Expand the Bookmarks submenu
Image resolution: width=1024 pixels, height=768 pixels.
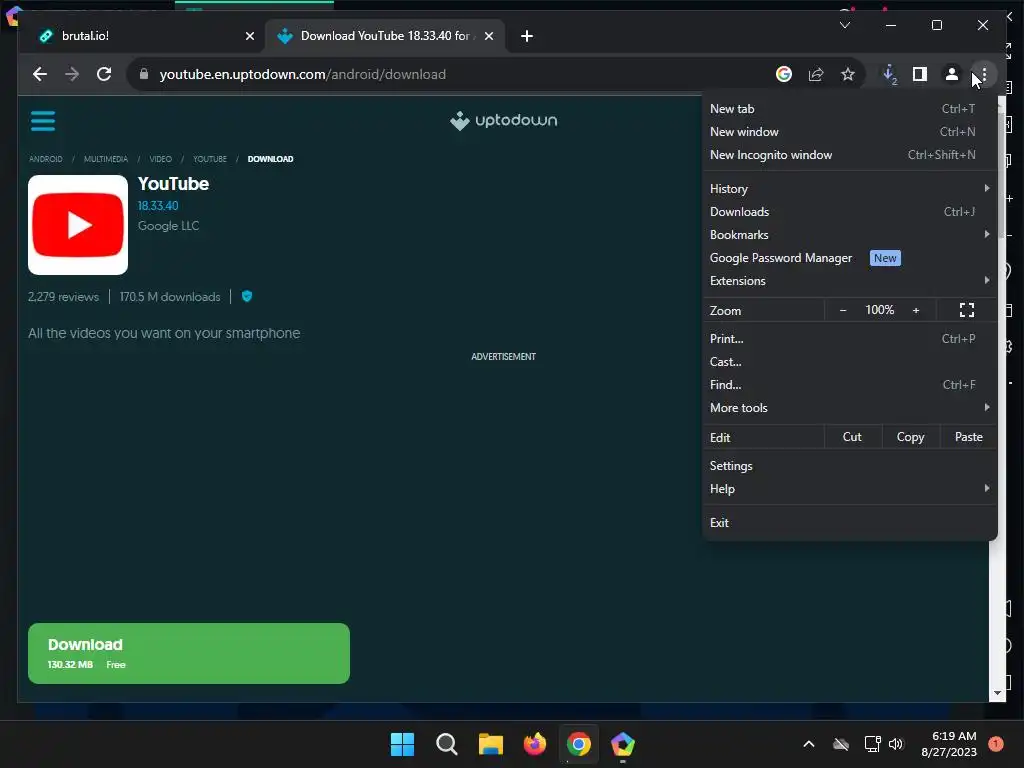(850, 234)
